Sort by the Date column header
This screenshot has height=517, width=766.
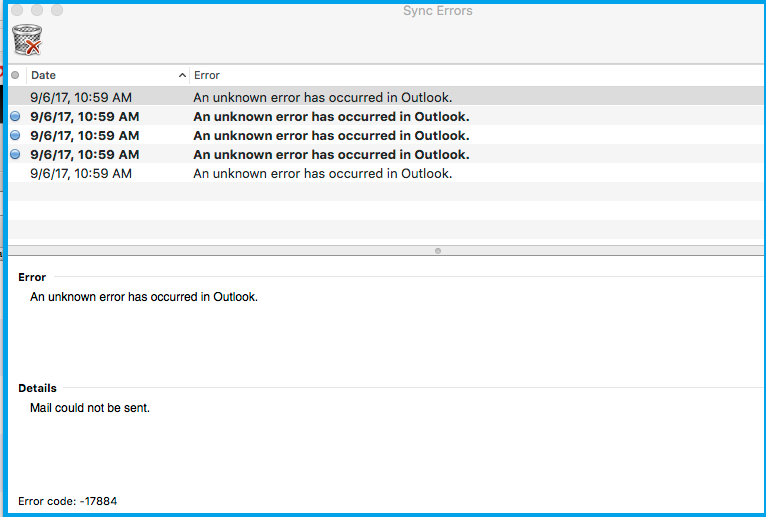click(108, 75)
